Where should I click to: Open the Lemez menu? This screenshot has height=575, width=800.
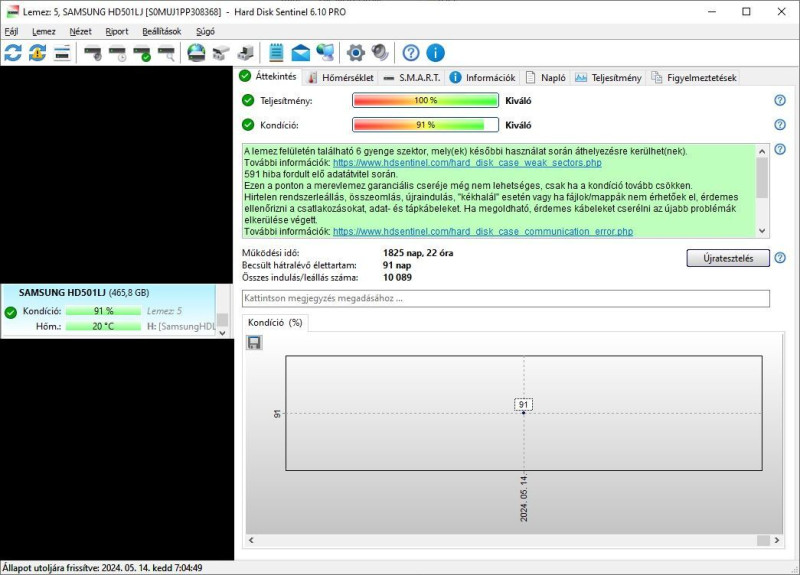click(44, 32)
